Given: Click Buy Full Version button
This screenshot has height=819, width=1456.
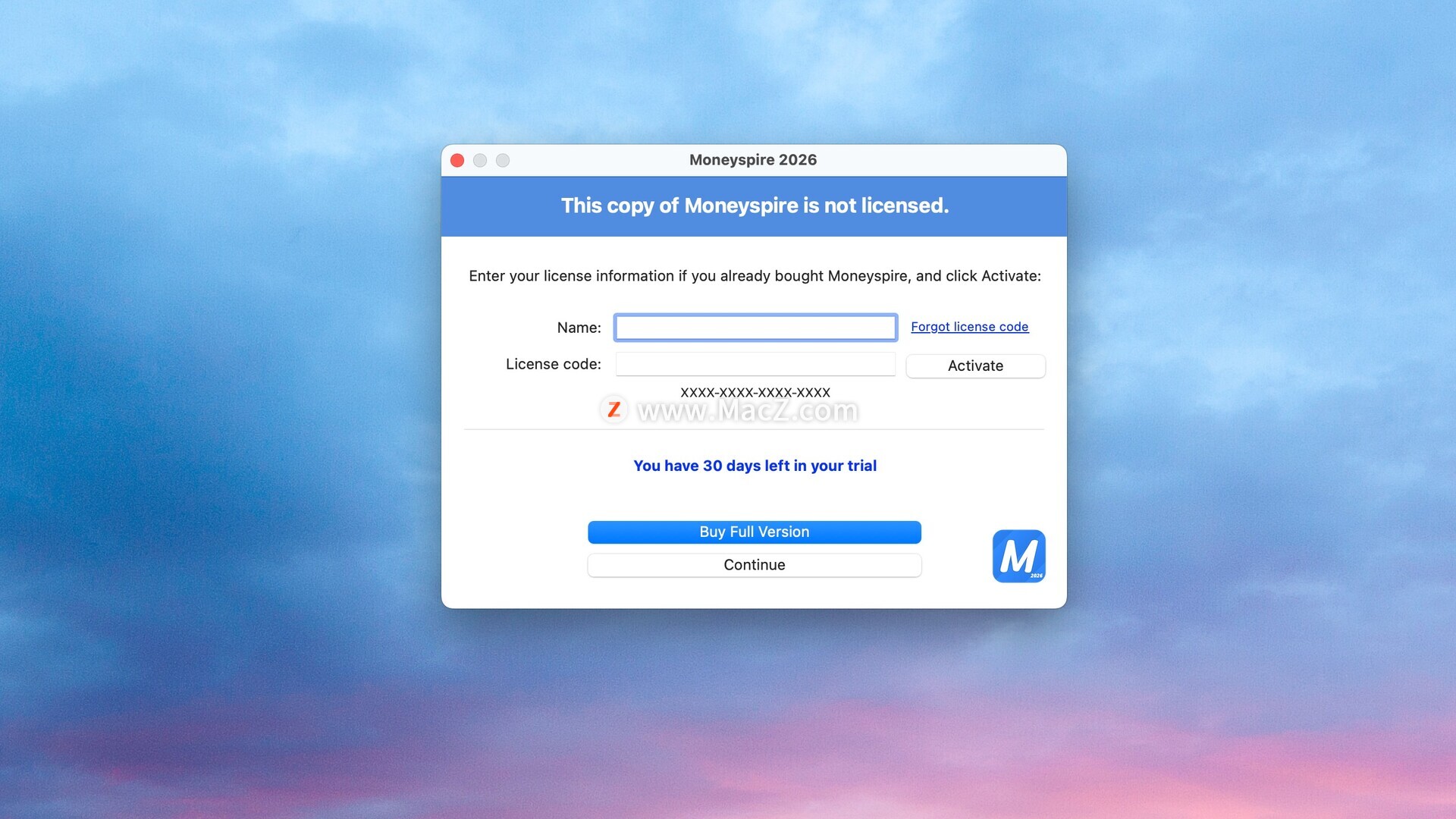Looking at the screenshot, I should click(x=754, y=532).
